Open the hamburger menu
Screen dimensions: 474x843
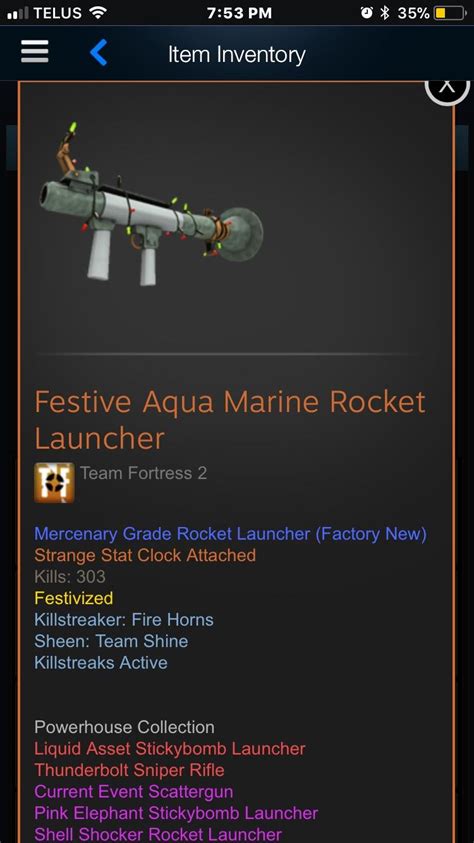coord(35,53)
